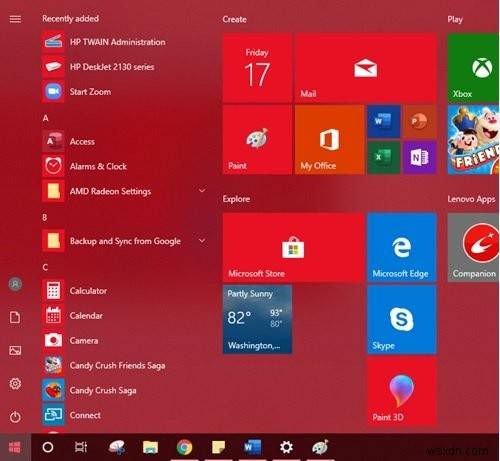Open Settings gear in Start sidebar

[x=15, y=384]
